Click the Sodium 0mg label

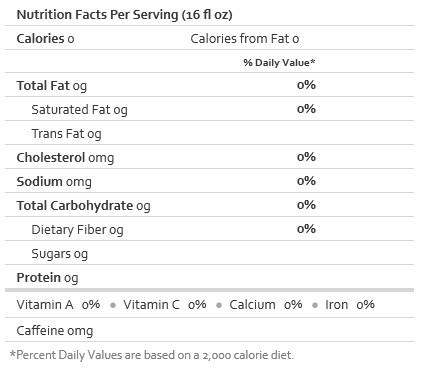[x=54, y=182]
